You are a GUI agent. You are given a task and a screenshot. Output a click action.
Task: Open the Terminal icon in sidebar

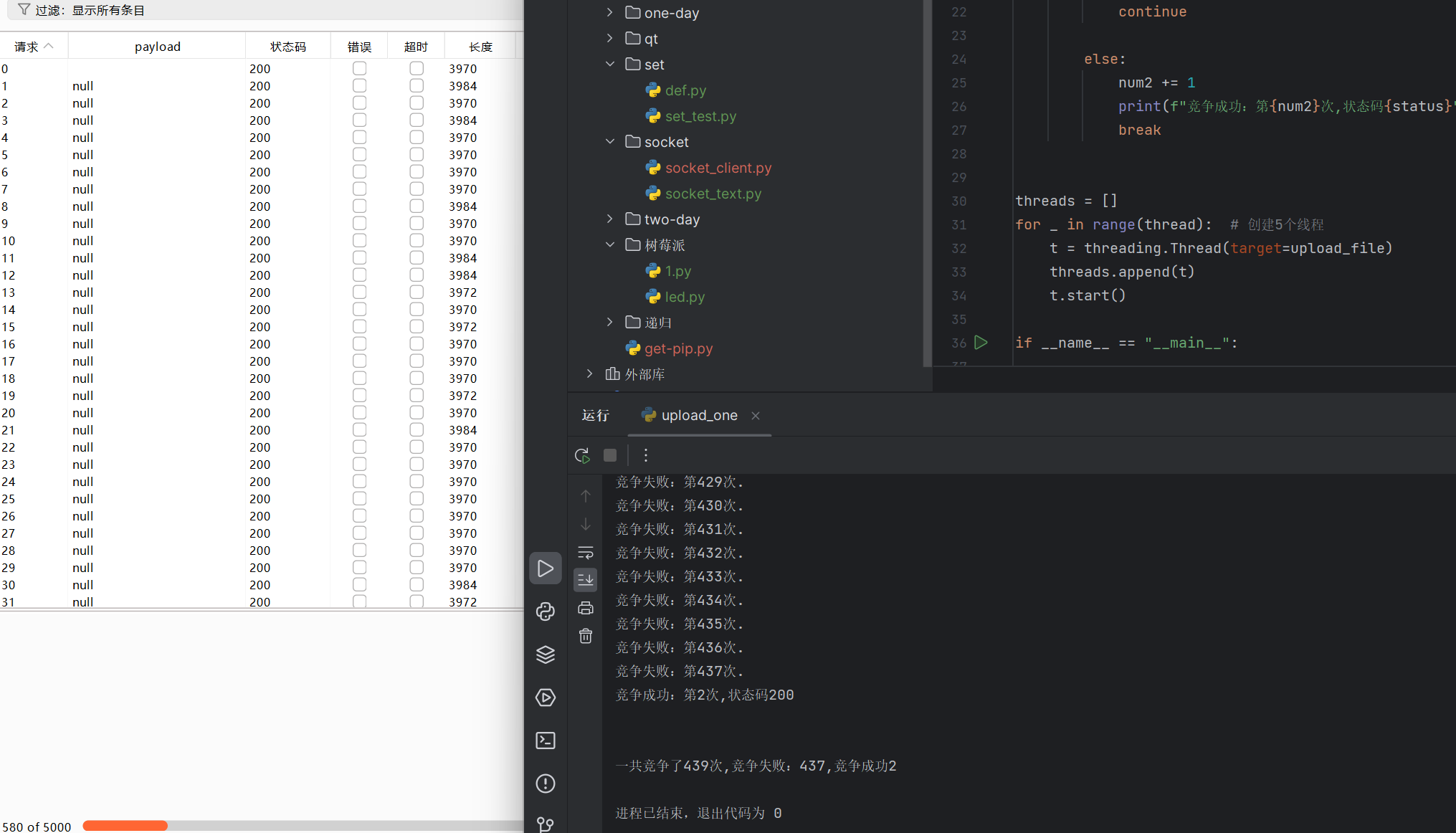[545, 741]
